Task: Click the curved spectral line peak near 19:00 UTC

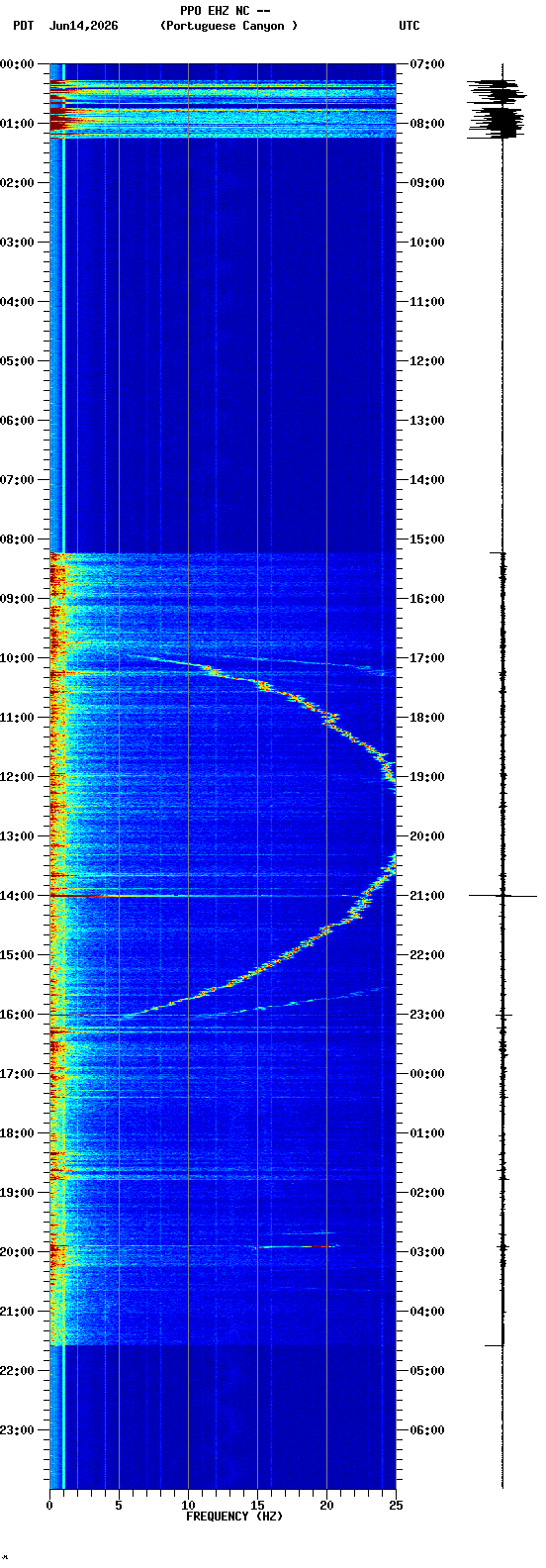Action: (390, 770)
